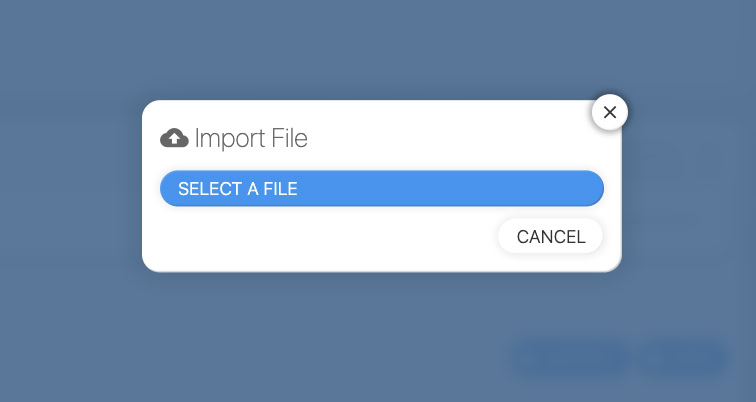The image size is (756, 402).
Task: Close the Import File dialog with X
Action: coord(610,112)
